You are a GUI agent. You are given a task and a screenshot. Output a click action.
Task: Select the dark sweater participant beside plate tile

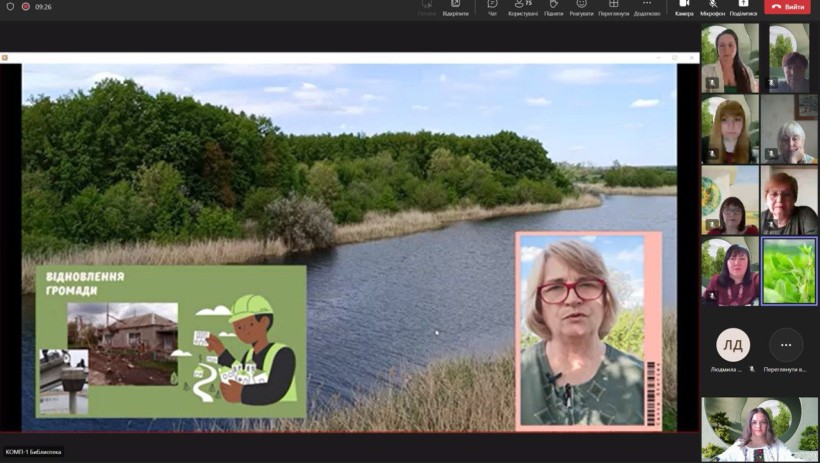pyautogui.click(x=789, y=200)
